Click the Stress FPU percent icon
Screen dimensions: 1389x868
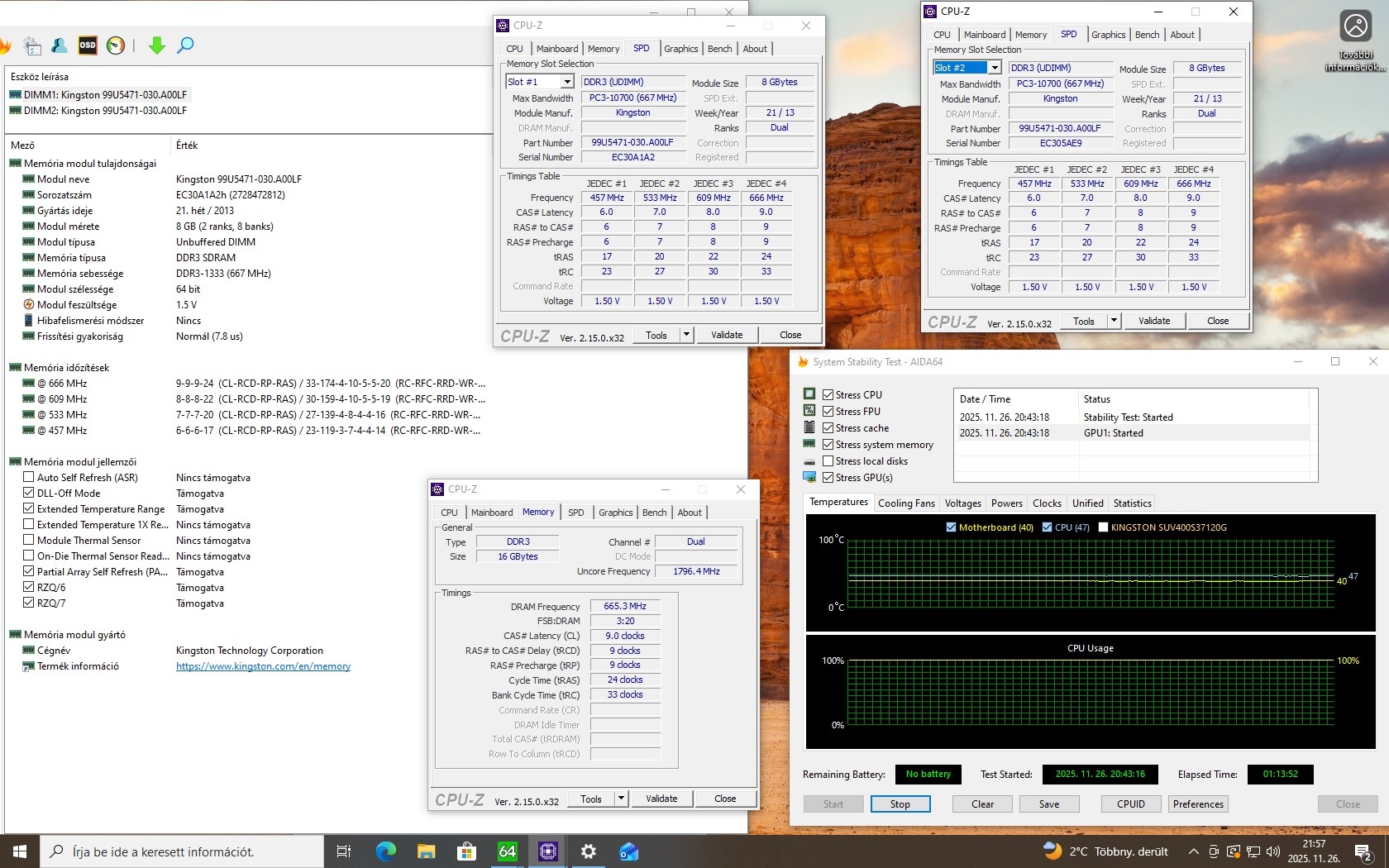(809, 411)
